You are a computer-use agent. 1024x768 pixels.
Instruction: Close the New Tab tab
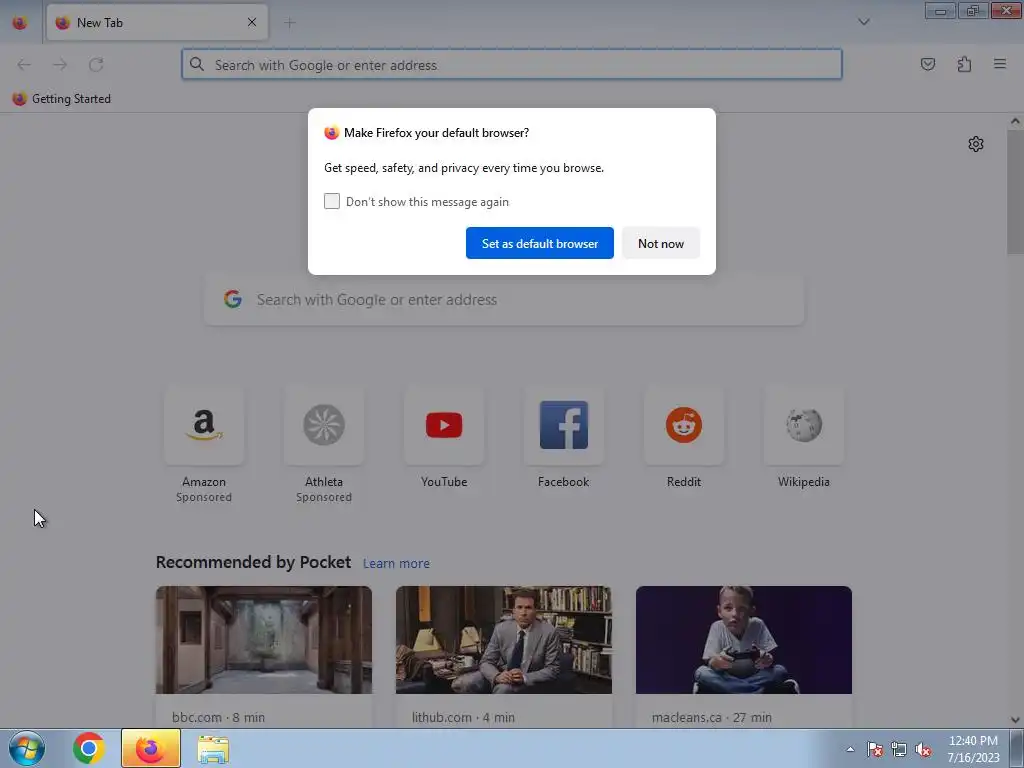tap(252, 22)
